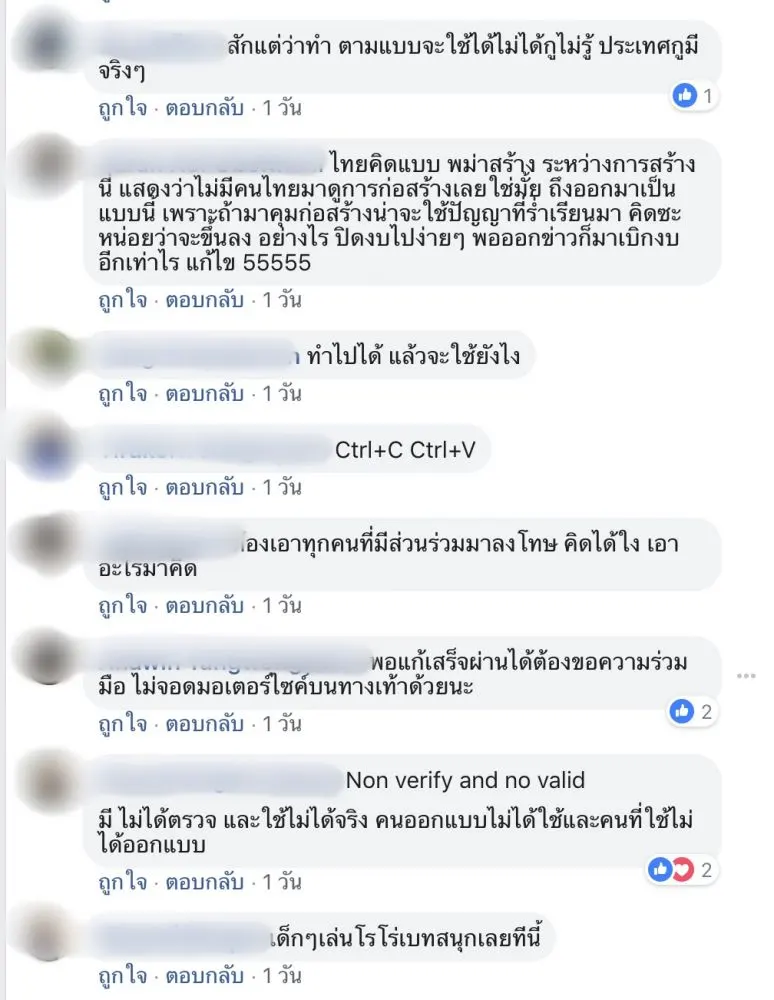The width and height of the screenshot is (774, 1000).
Task: Reply to first comment with ตอบกลับ
Action: 205,108
